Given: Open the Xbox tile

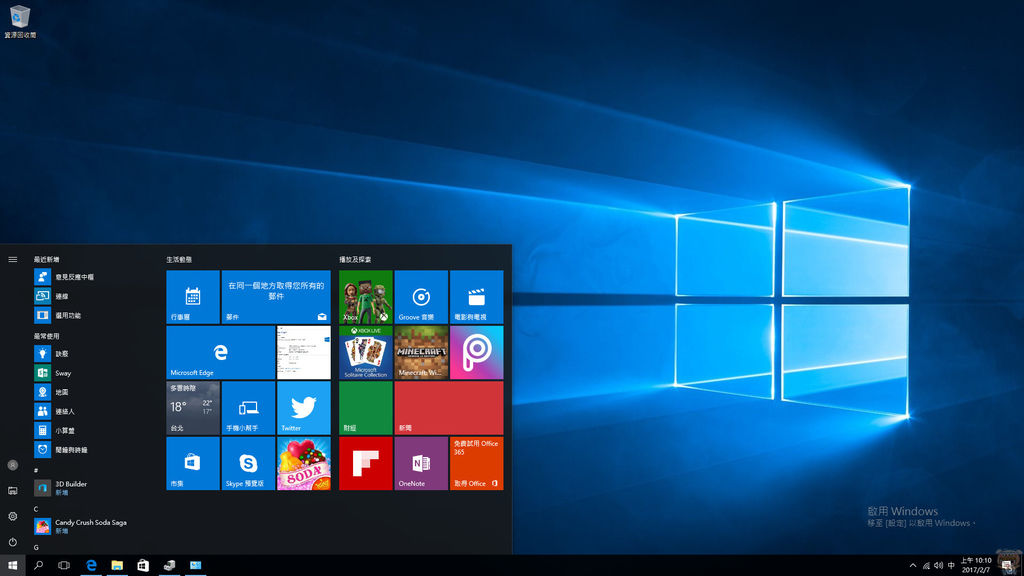Looking at the screenshot, I should click(366, 296).
